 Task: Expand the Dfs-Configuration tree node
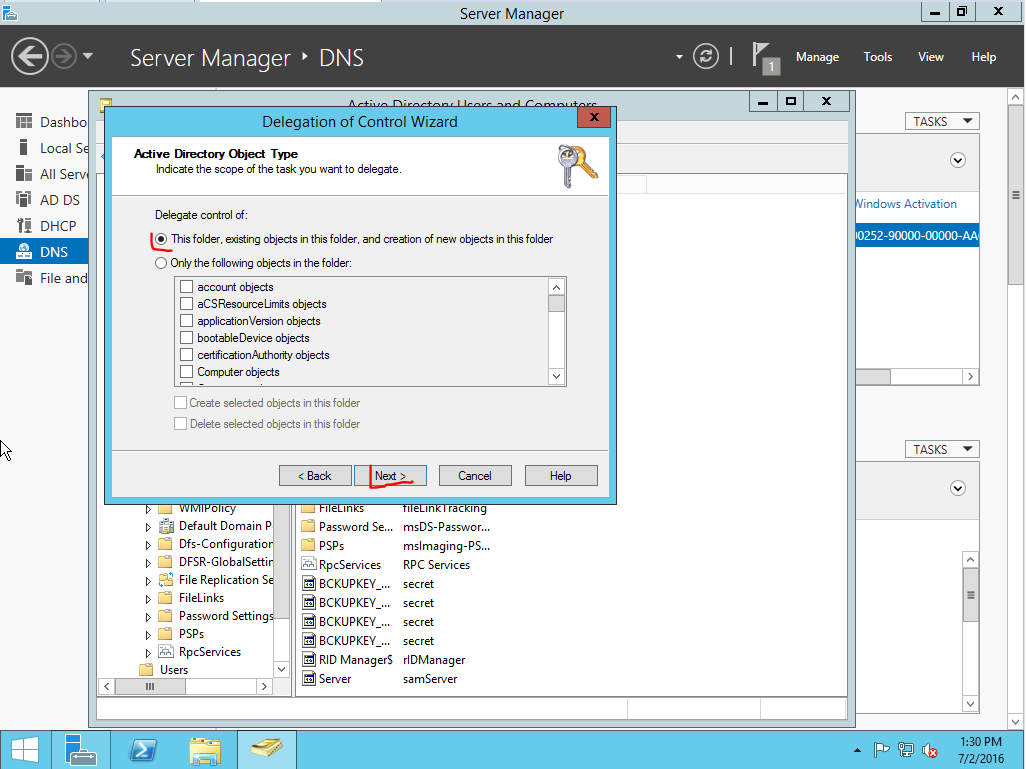(x=149, y=545)
